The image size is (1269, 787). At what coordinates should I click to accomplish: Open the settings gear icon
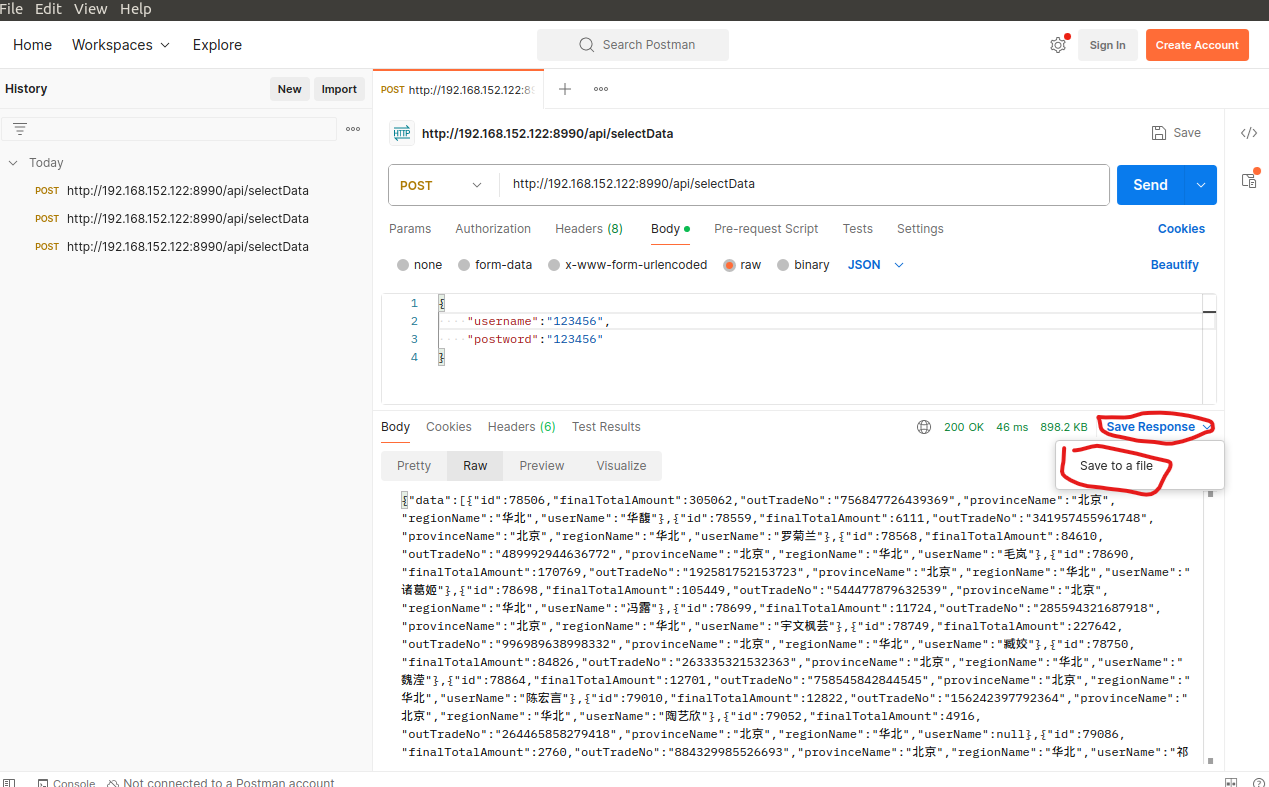[x=1057, y=45]
